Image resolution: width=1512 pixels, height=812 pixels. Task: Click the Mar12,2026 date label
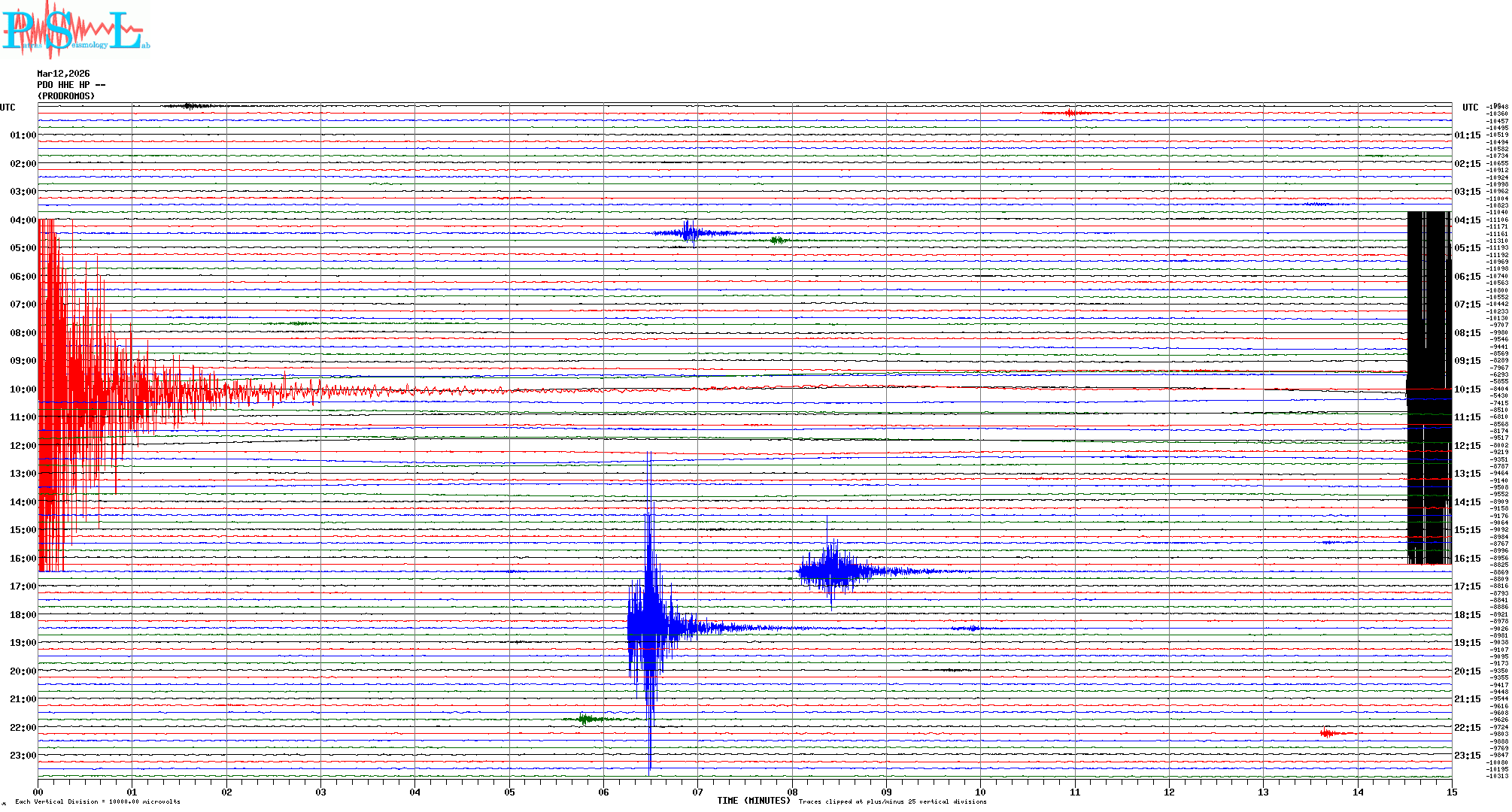pos(63,74)
